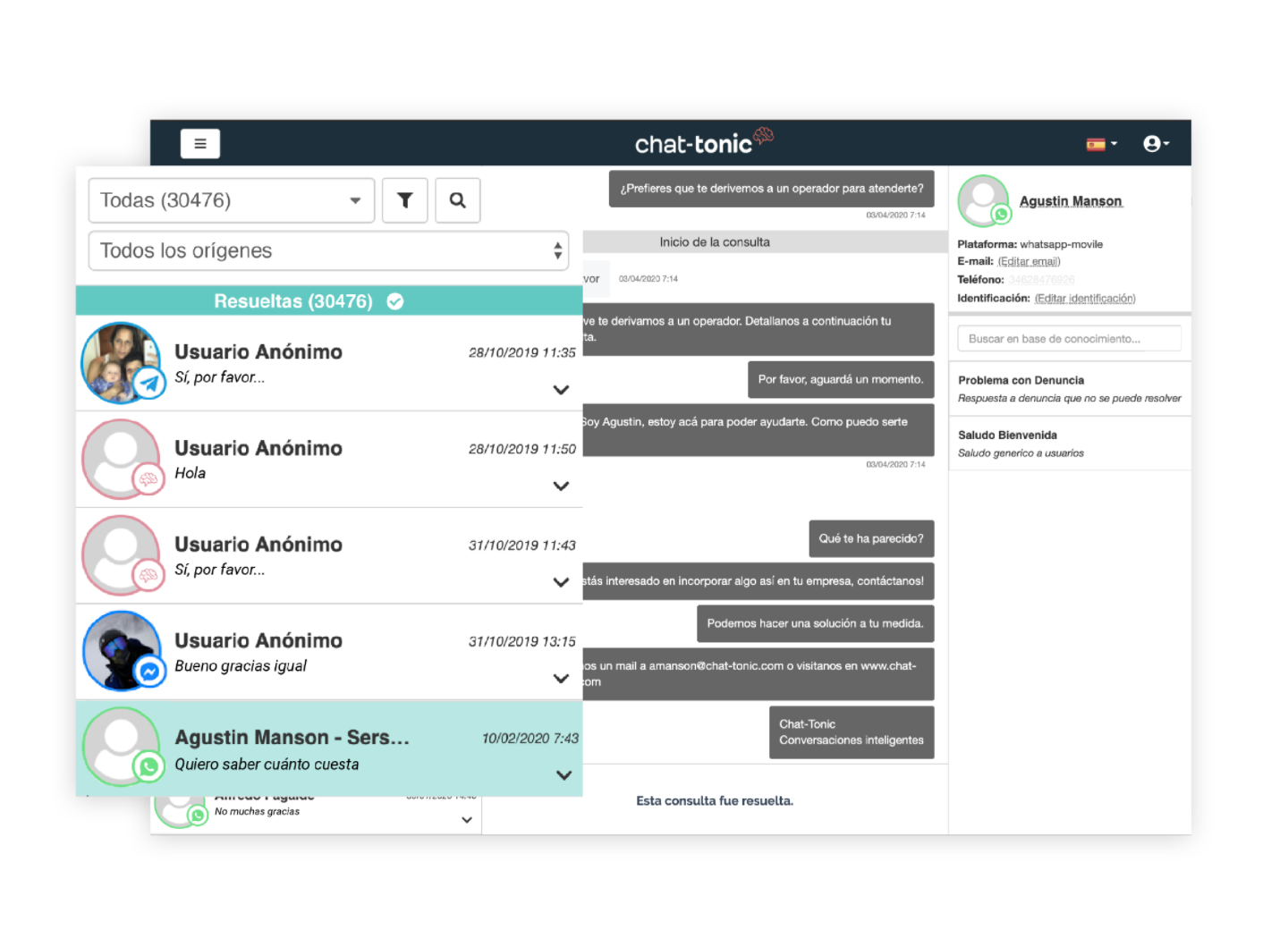Screen dimensions: 1288x930
Task: Focus the Buscar en base de conocimiento field
Action: click(x=1070, y=339)
